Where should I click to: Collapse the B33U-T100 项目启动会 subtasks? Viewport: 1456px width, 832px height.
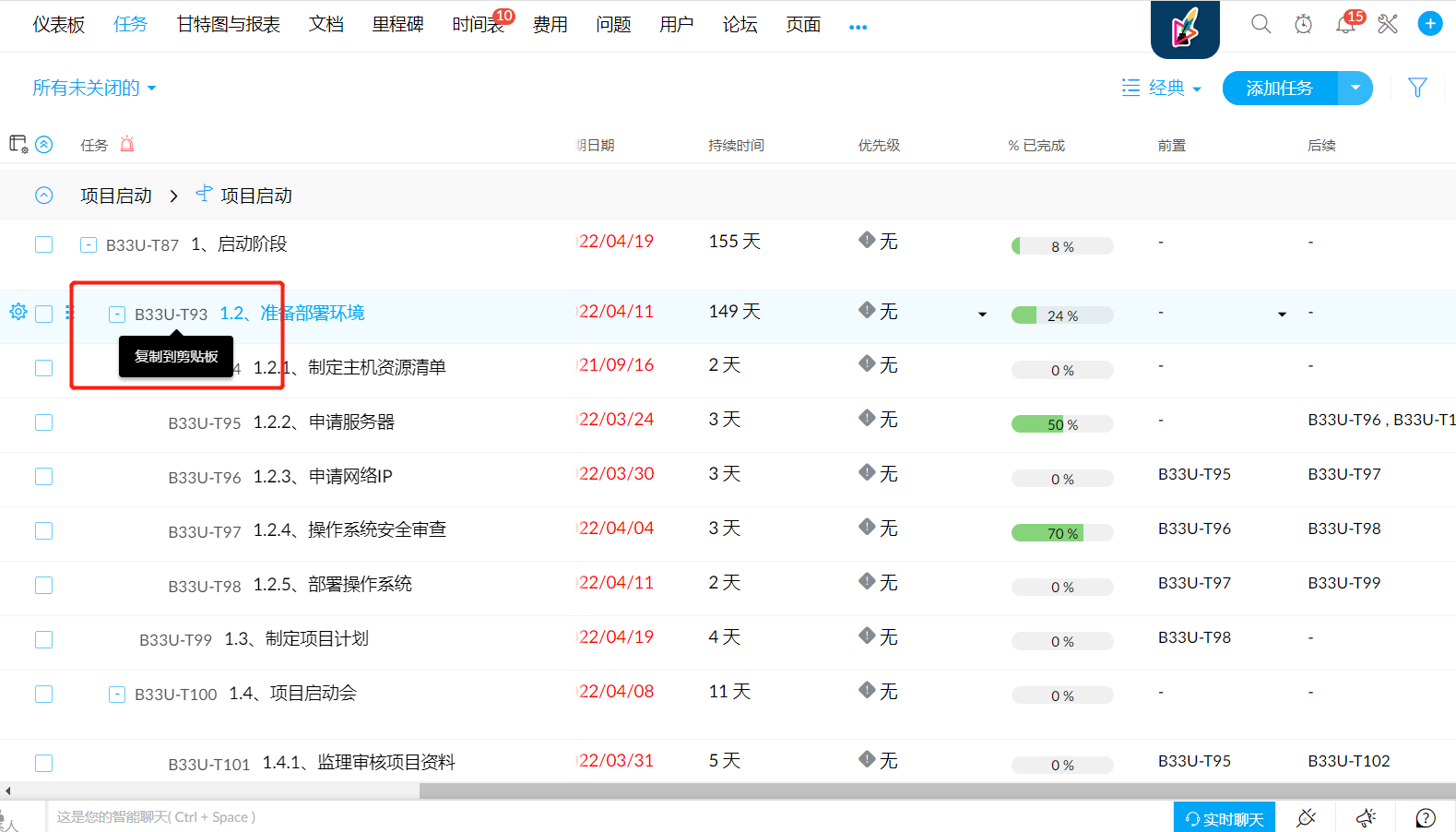[117, 695]
